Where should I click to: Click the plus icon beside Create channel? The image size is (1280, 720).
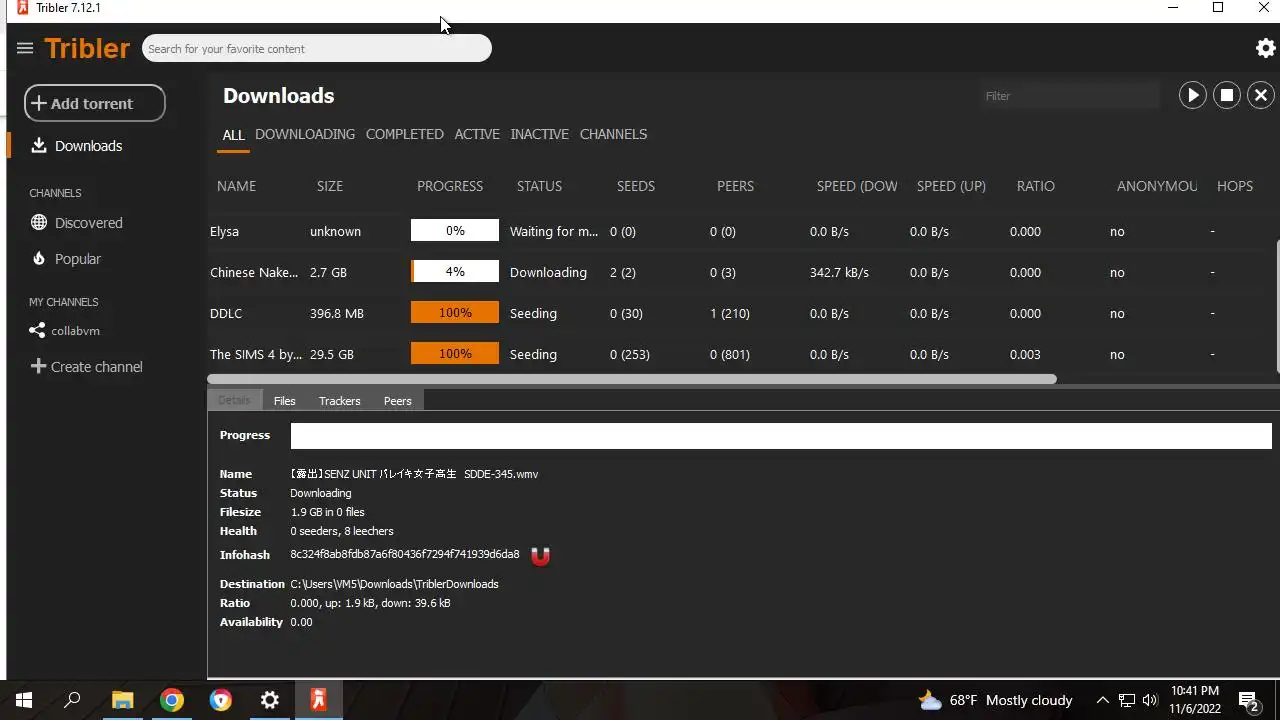point(38,366)
